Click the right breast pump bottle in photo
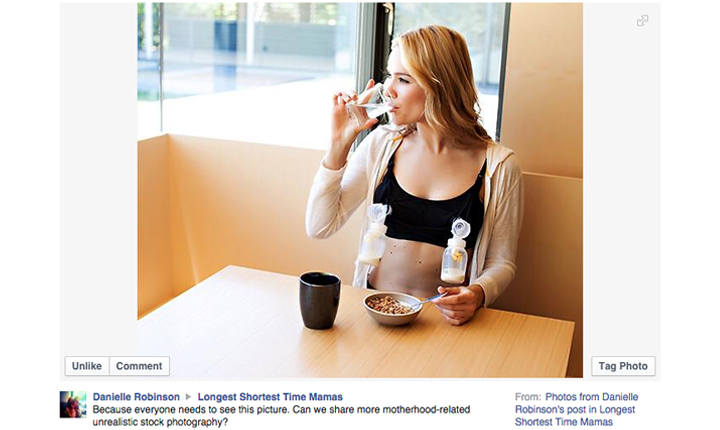This screenshot has height=430, width=720. (455, 252)
